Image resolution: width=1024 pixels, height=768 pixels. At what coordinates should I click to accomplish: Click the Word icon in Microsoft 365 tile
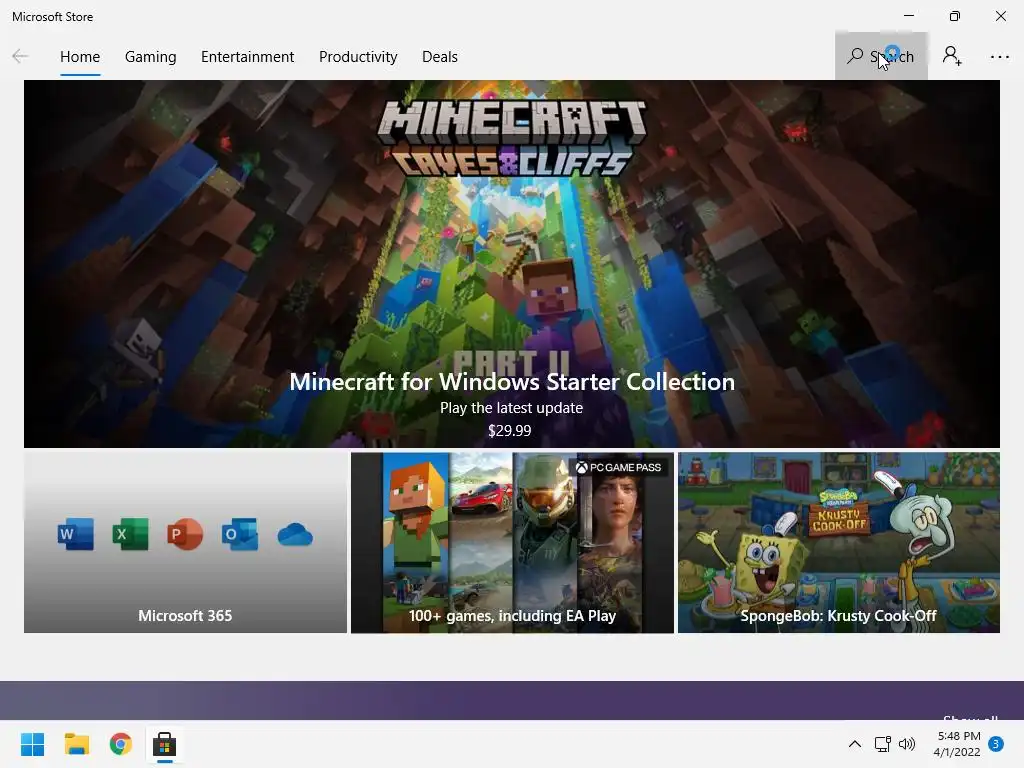click(75, 534)
